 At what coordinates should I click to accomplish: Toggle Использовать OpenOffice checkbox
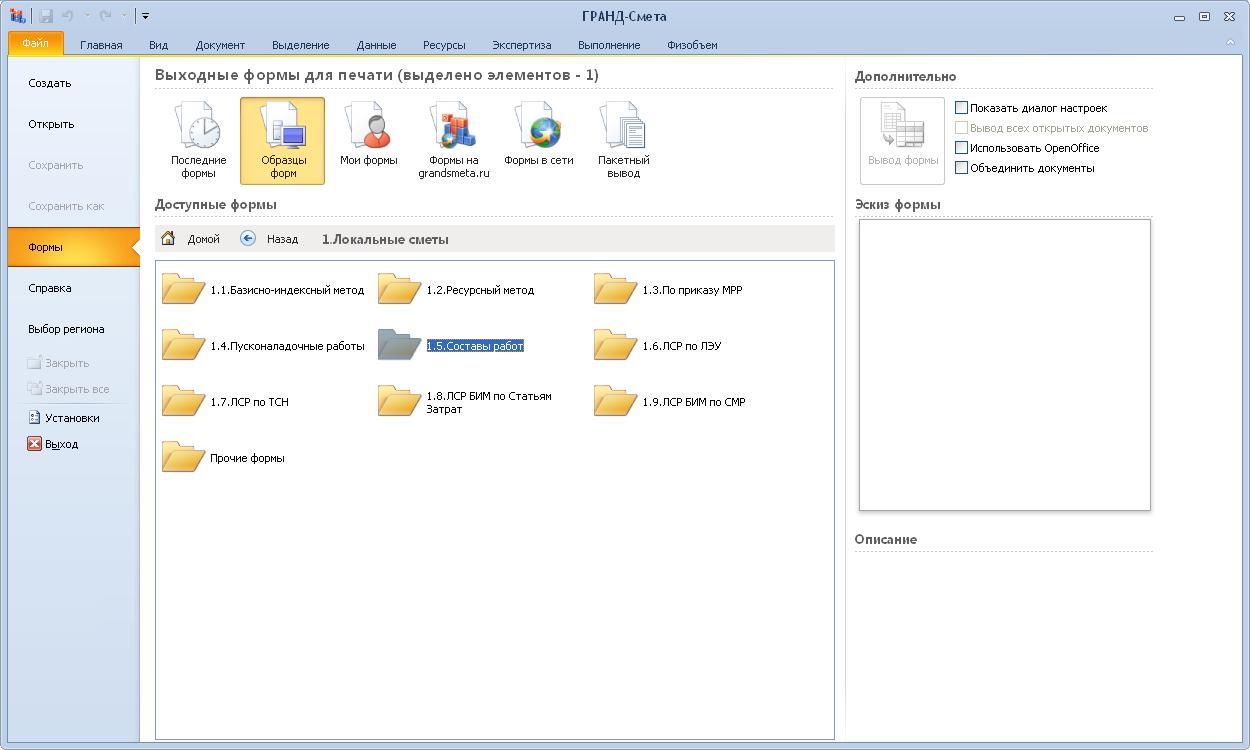click(x=962, y=148)
